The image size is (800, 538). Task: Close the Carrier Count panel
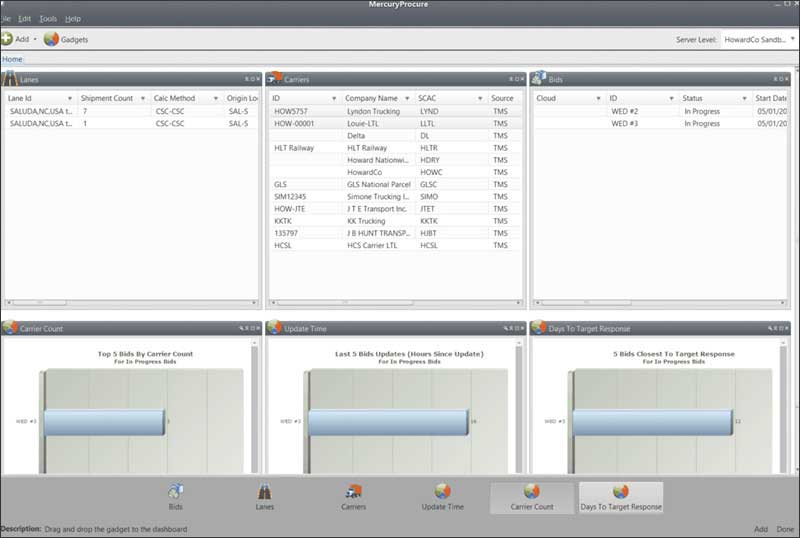(x=258, y=328)
